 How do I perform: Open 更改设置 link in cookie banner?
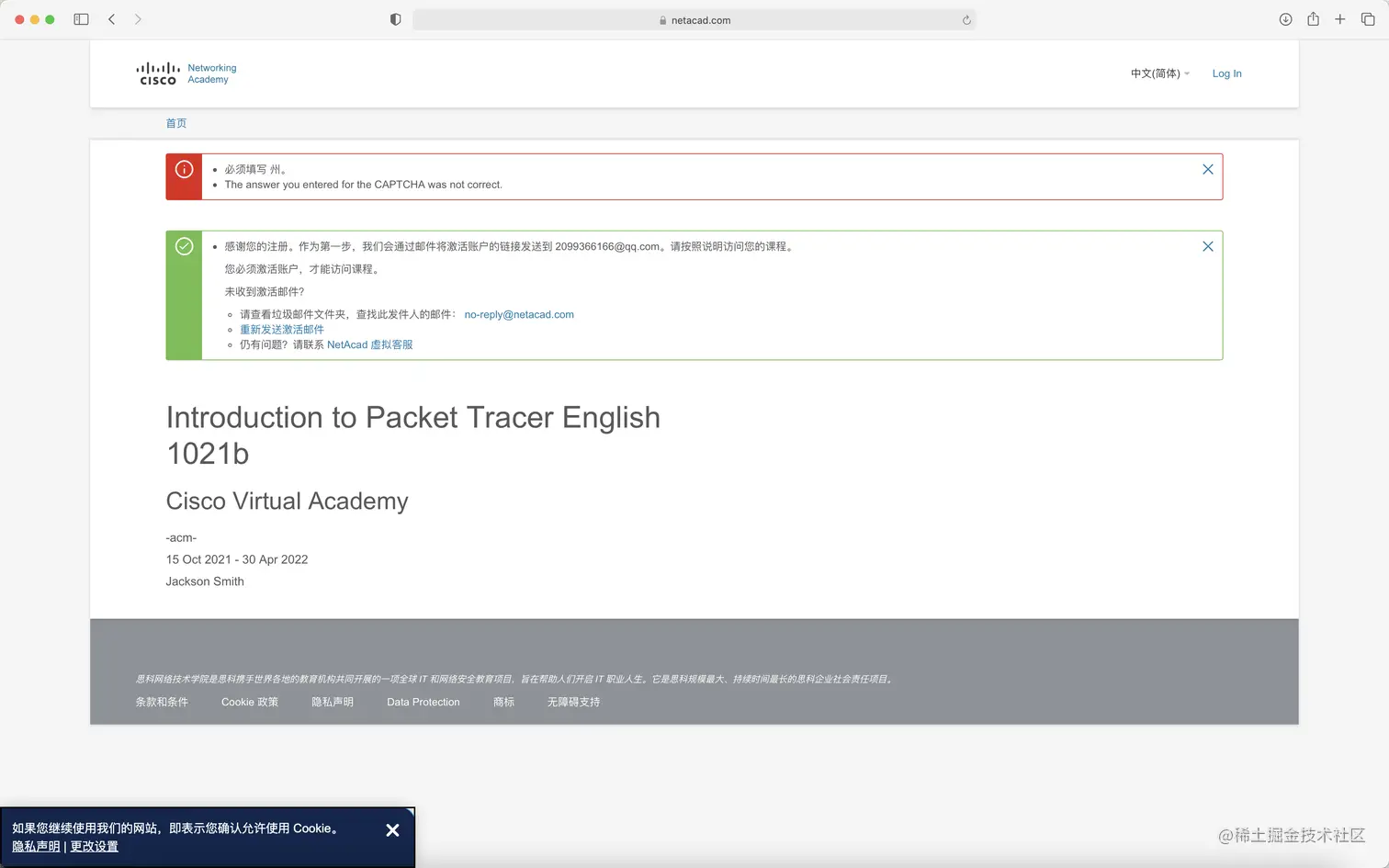(95, 847)
